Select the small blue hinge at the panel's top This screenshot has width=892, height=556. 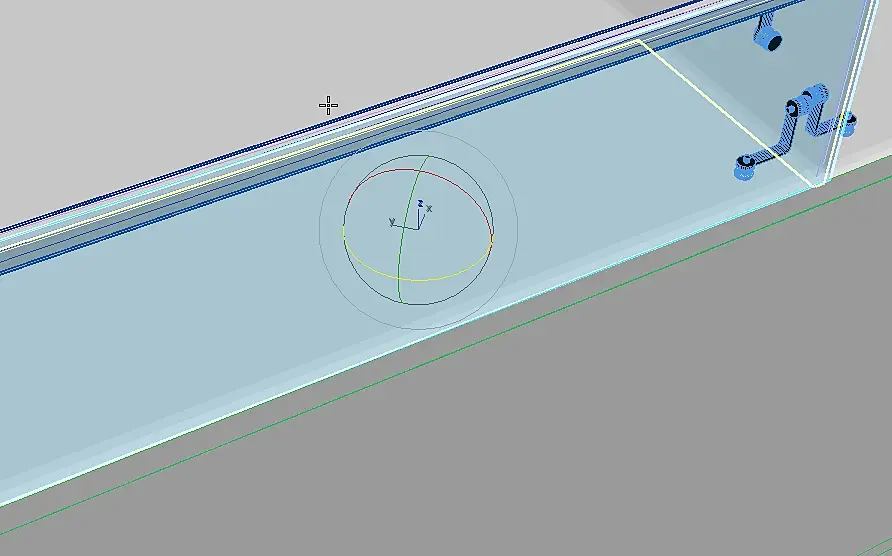click(769, 34)
